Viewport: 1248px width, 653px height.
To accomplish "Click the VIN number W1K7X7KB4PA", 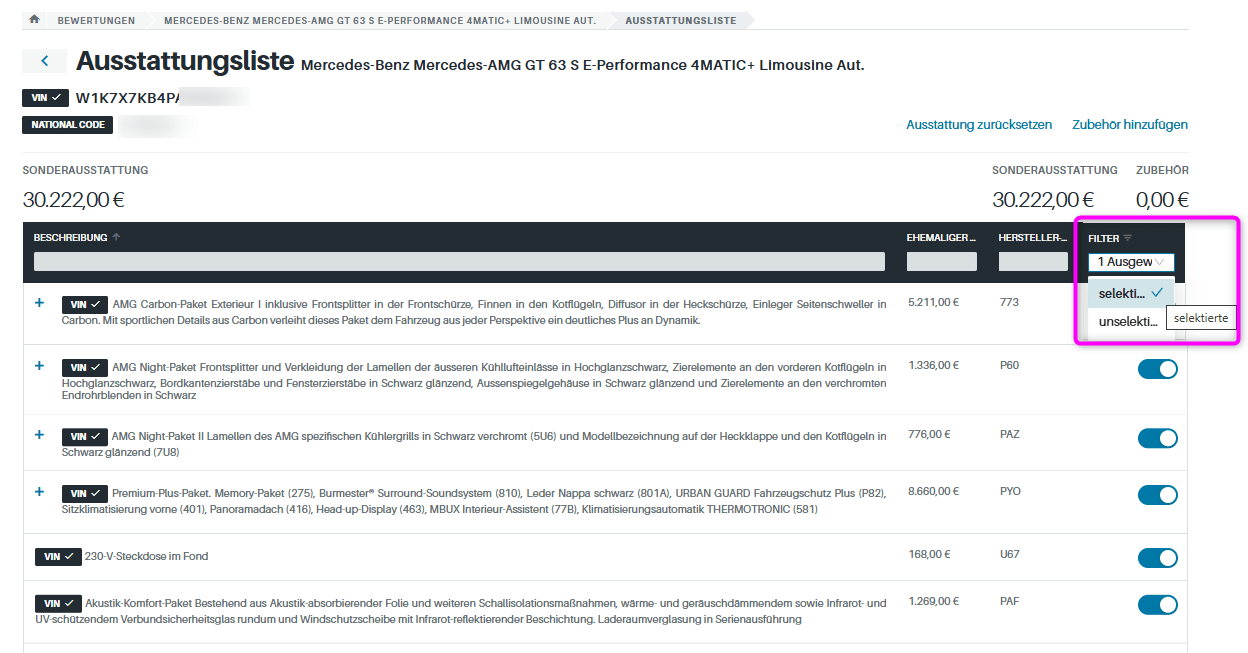I will [x=128, y=98].
